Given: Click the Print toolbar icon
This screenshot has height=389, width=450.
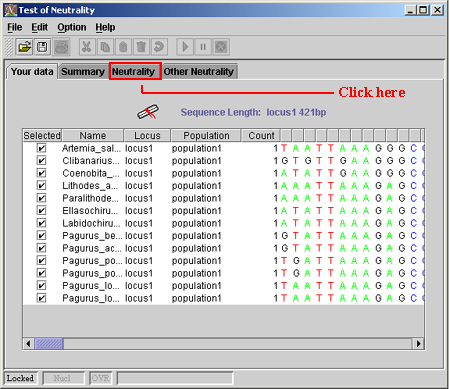Looking at the screenshot, I should [61, 47].
